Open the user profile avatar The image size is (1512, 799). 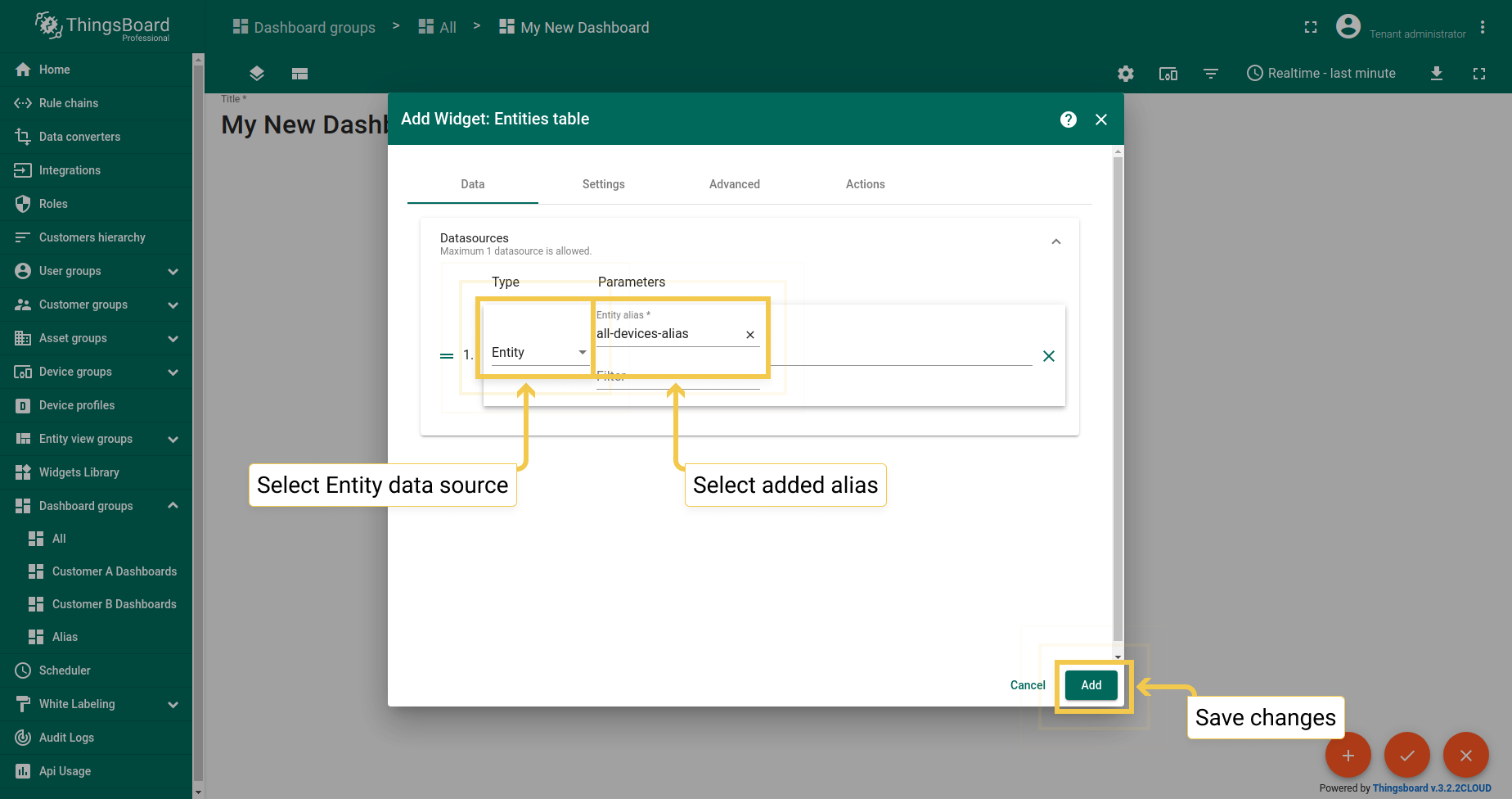click(1348, 26)
